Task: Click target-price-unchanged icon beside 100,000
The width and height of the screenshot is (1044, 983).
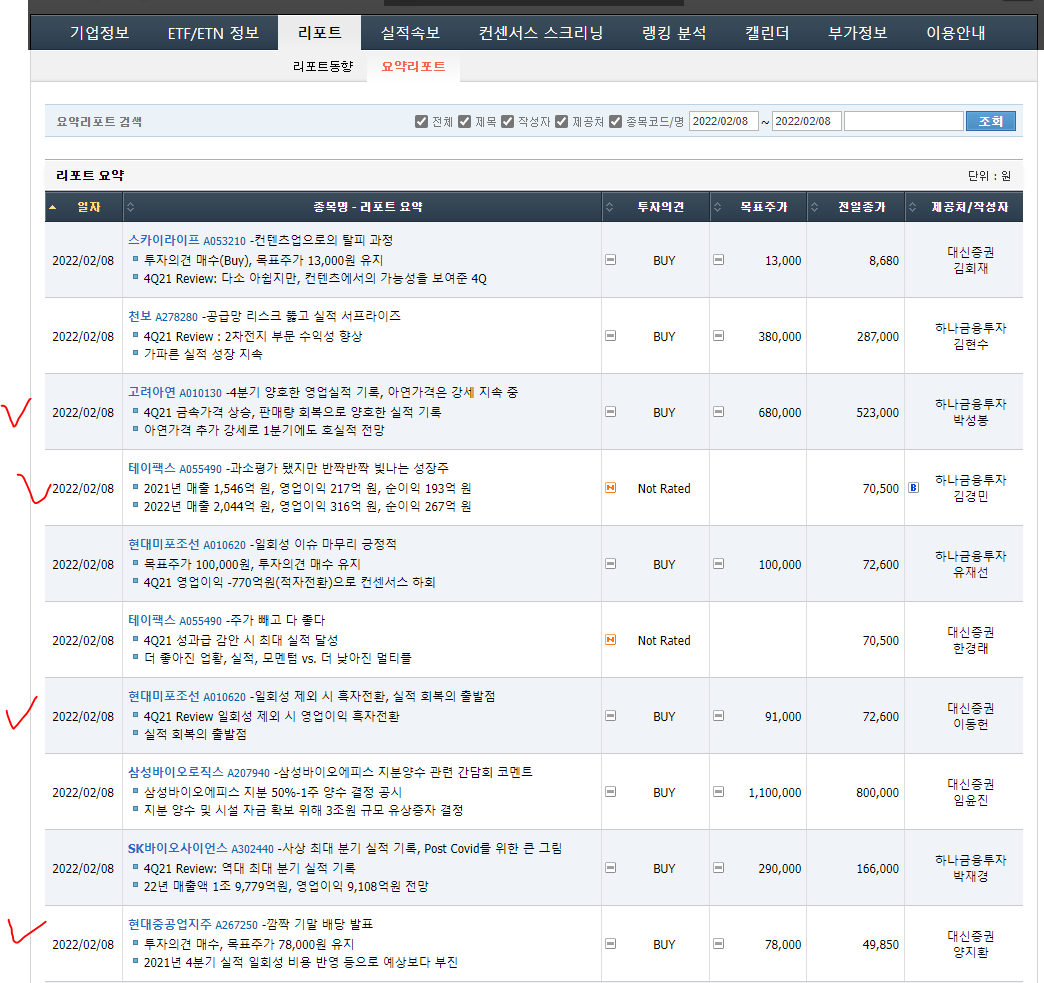Action: tap(718, 563)
